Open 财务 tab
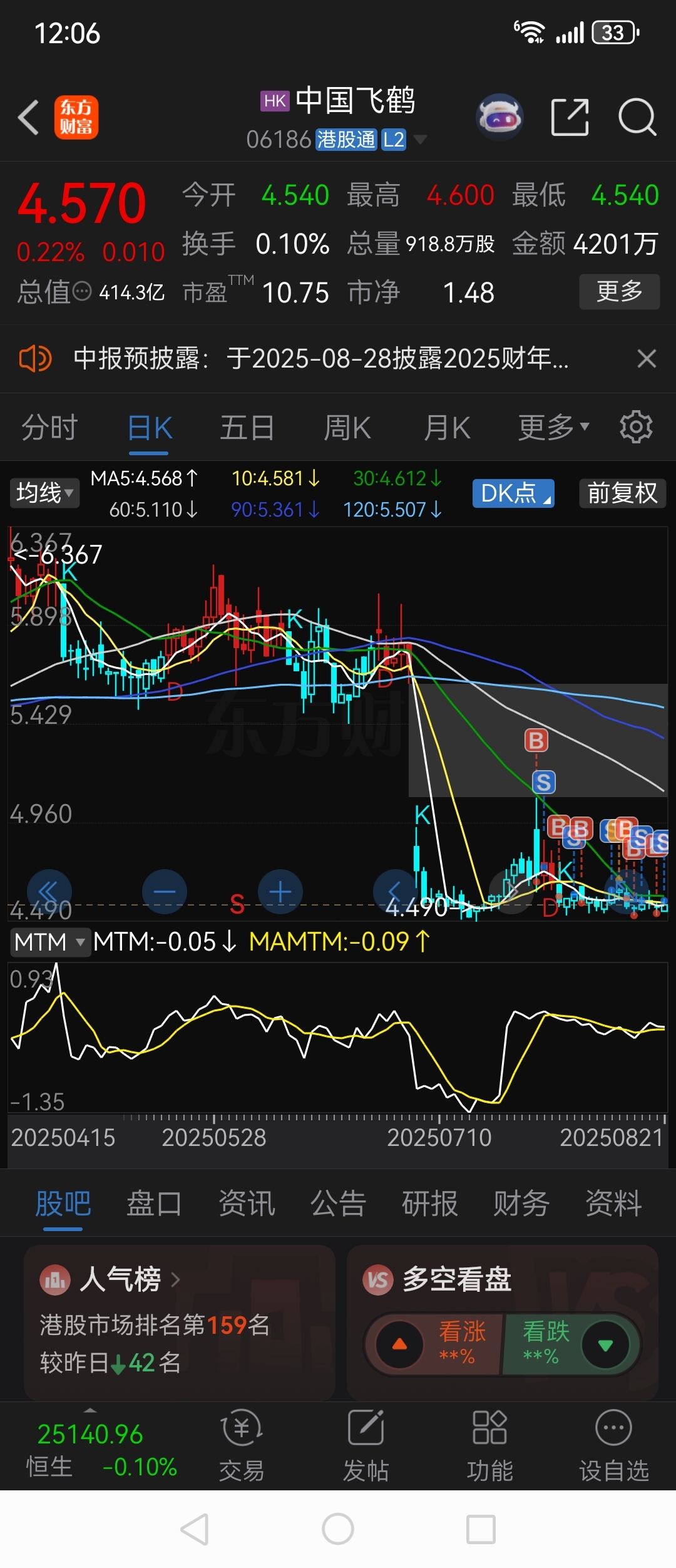676x1568 pixels. coord(521,1203)
